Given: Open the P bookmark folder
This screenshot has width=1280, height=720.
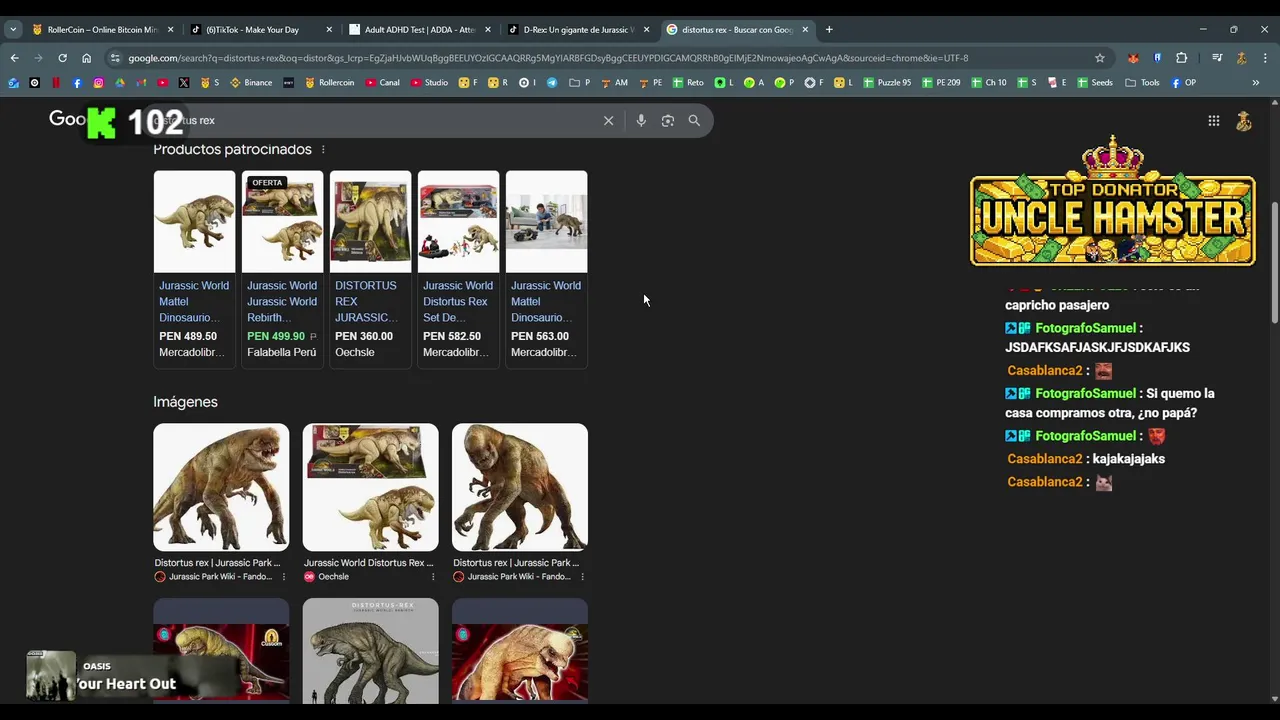Looking at the screenshot, I should [580, 83].
